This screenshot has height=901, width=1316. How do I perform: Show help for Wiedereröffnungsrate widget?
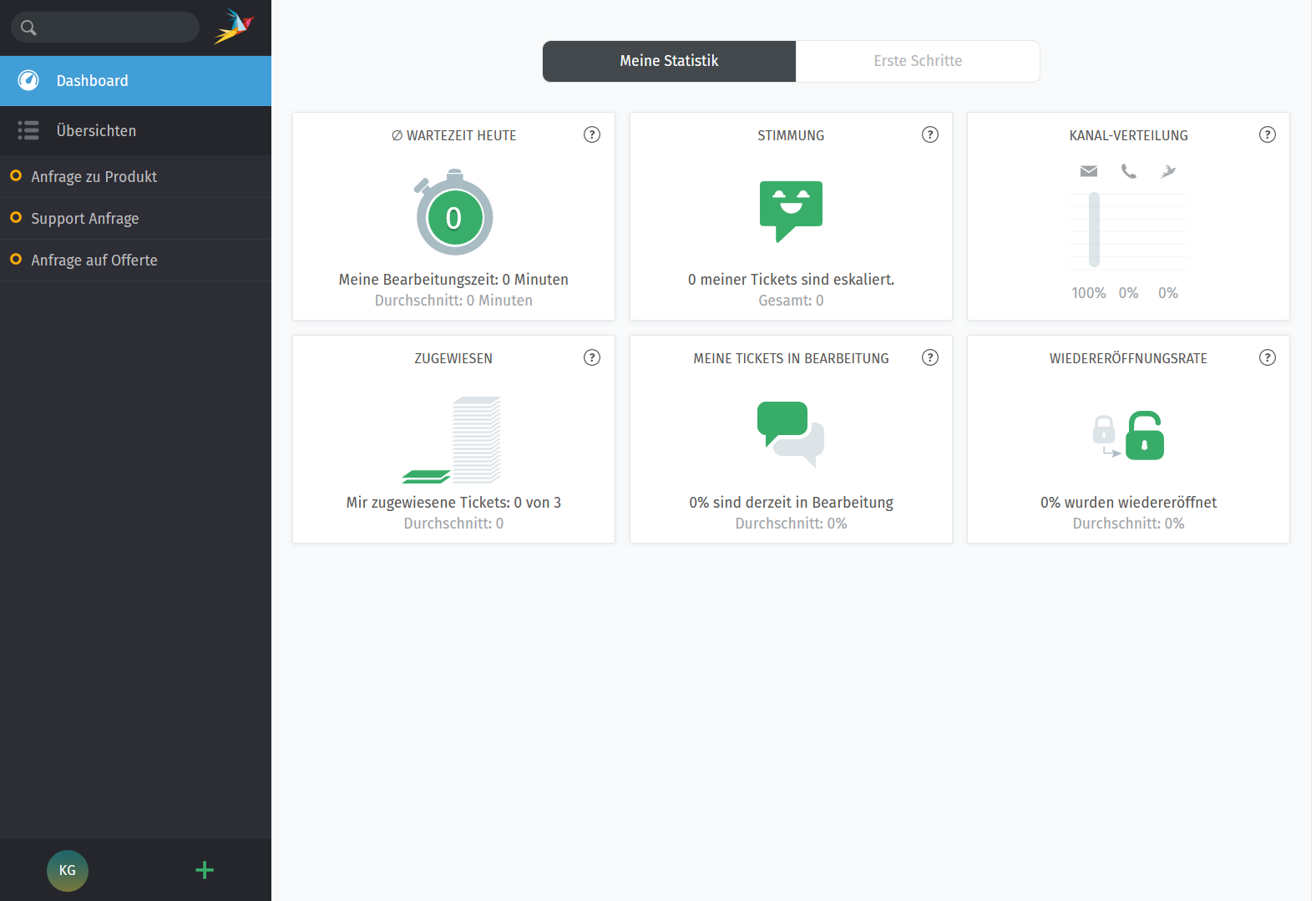click(x=1267, y=357)
